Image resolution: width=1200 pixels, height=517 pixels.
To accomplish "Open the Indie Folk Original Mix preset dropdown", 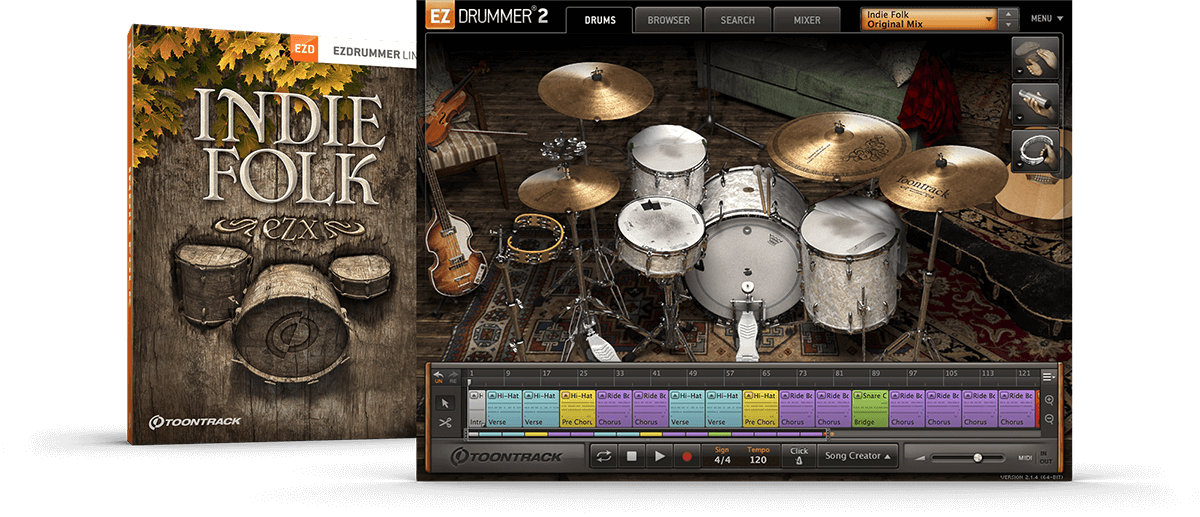I will click(928, 19).
